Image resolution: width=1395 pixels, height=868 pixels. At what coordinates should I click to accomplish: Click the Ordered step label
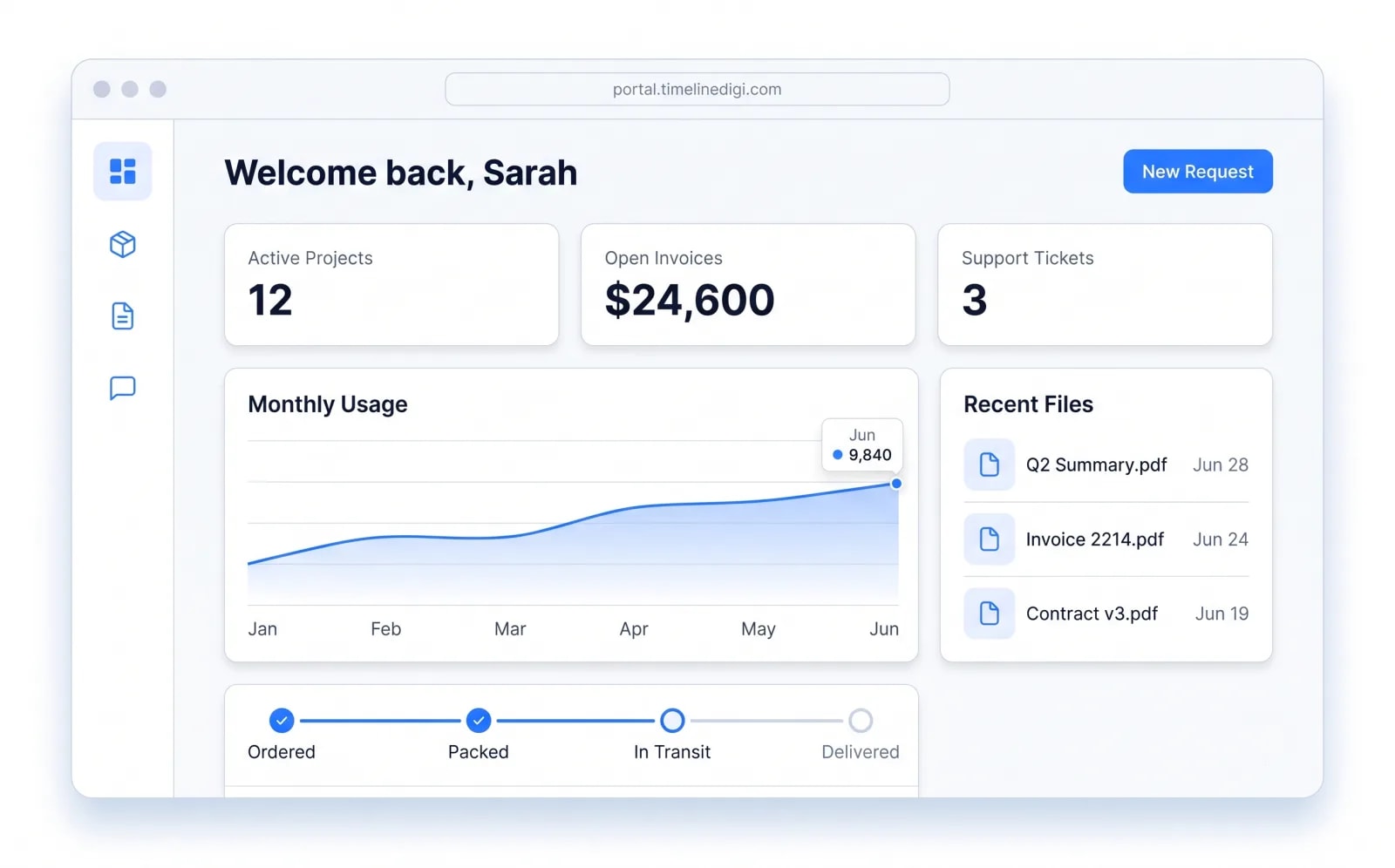coord(282,752)
